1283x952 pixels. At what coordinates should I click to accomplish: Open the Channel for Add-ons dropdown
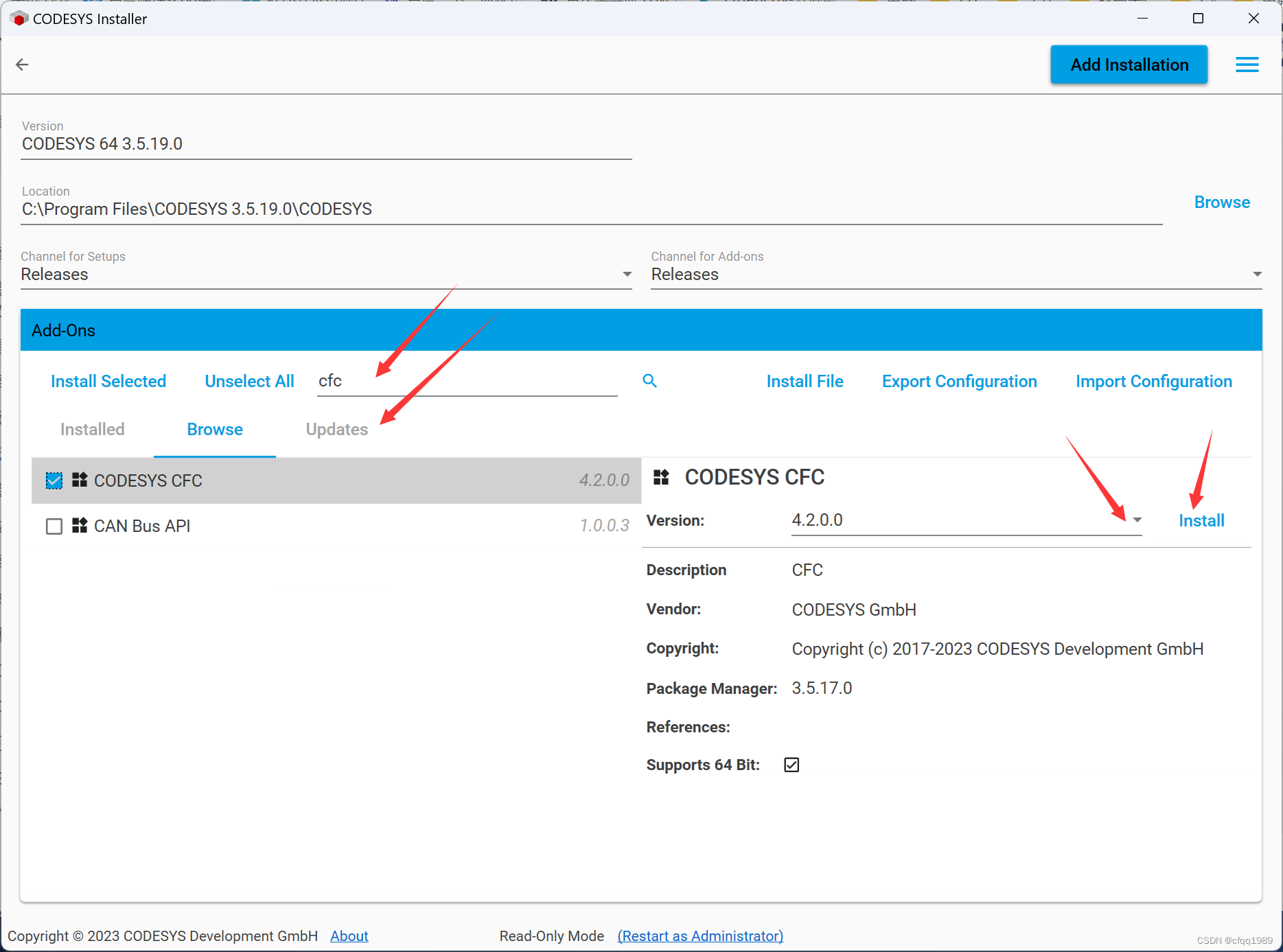click(x=956, y=274)
